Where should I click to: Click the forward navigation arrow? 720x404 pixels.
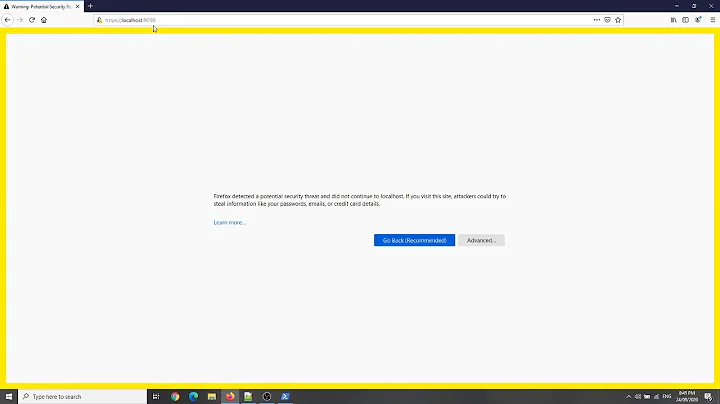point(20,20)
